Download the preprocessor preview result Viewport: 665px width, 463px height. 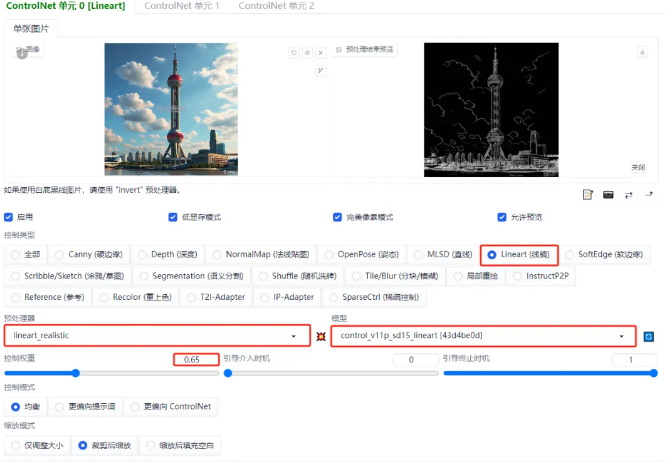pos(643,52)
